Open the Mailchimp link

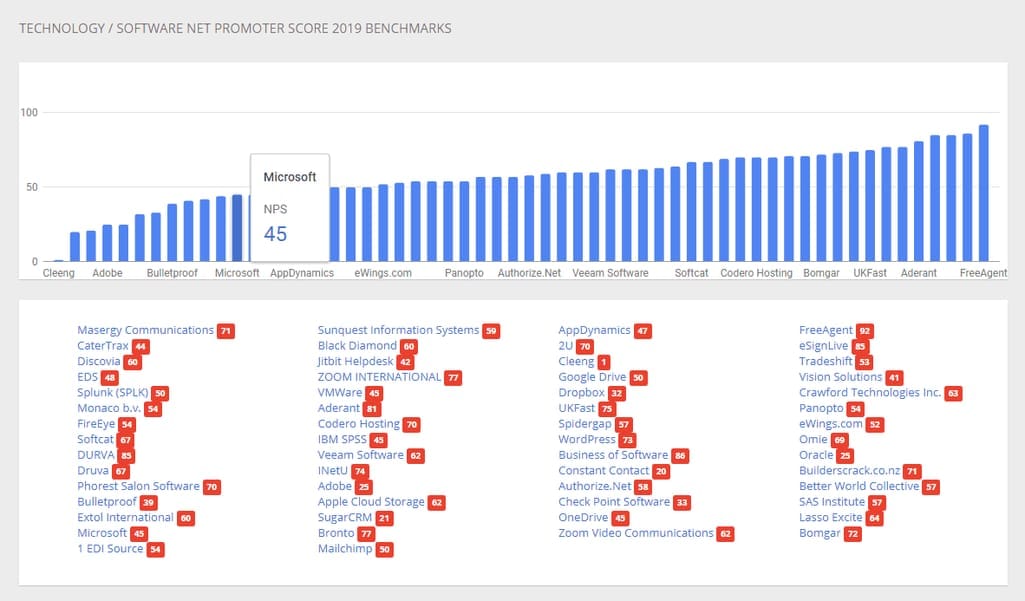[344, 549]
